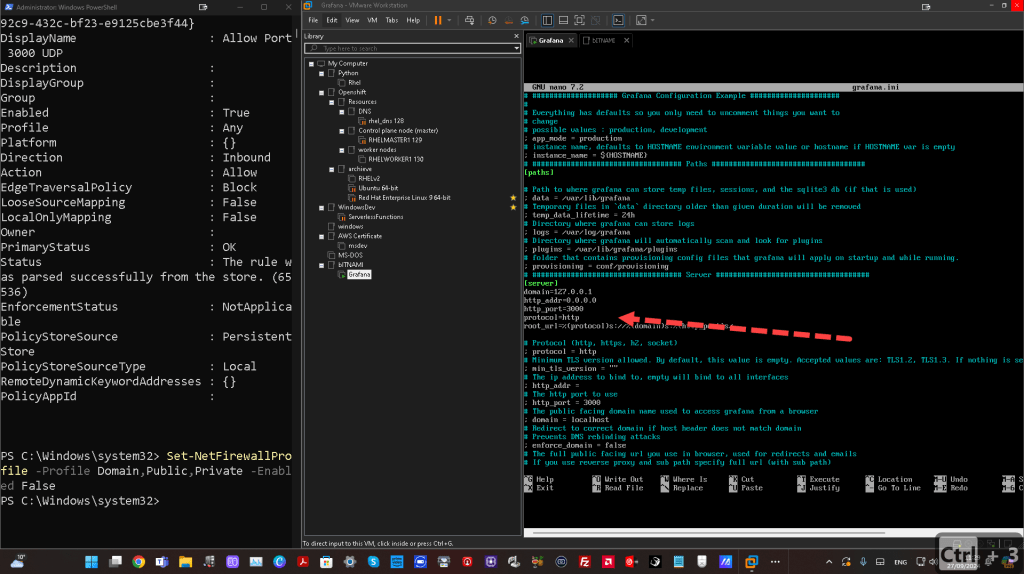
Task: Revert the VM to its last snapshot
Action: point(509,20)
